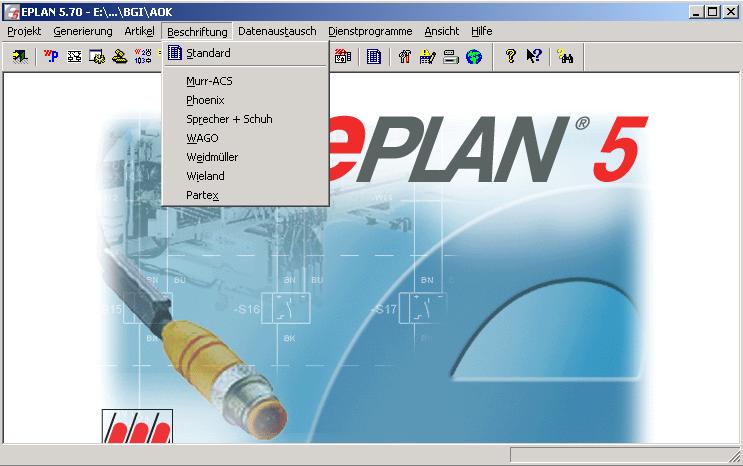This screenshot has width=743, height=466.
Task: Click the blue list document toolbar icon
Action: (x=373, y=57)
